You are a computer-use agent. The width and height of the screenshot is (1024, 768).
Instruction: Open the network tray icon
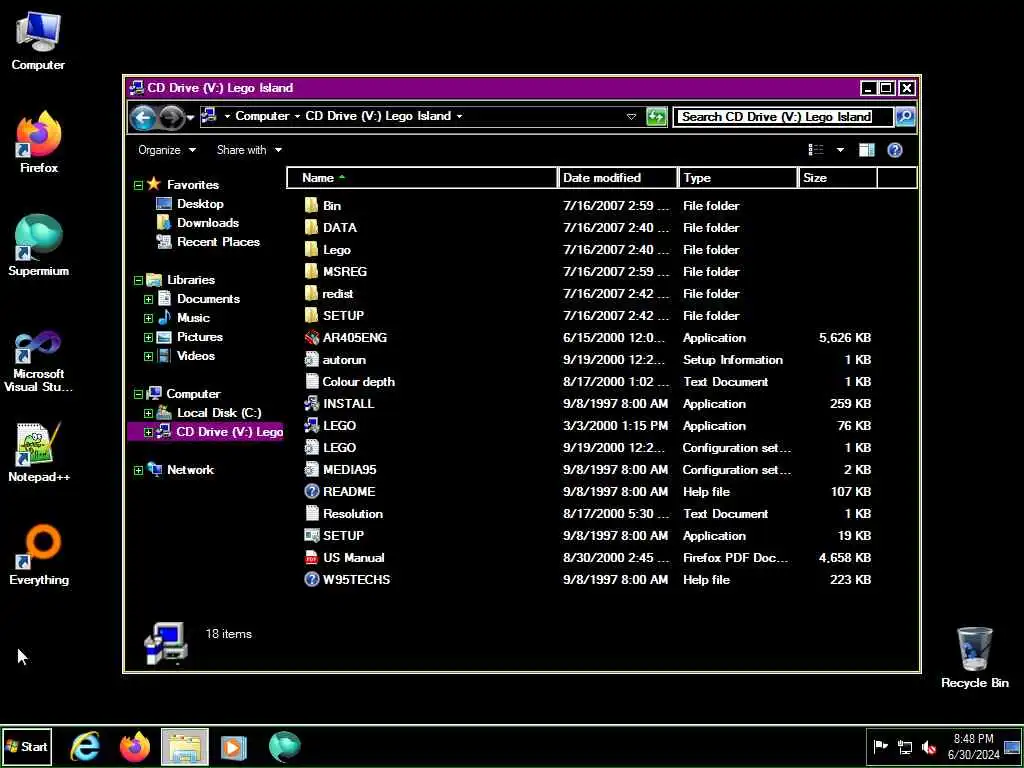[x=904, y=746]
